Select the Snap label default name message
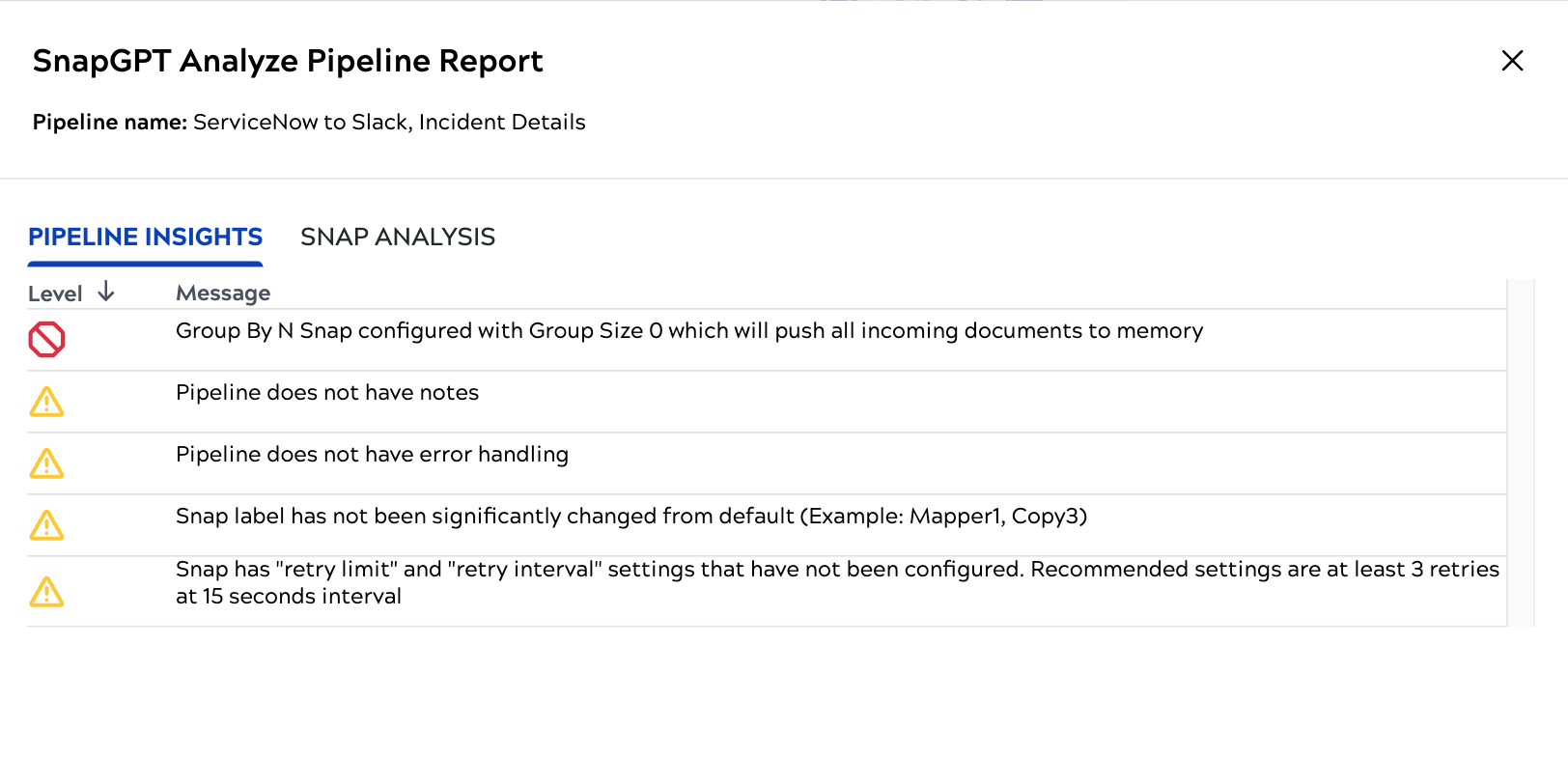Screen dimensions: 1568x757 click(x=631, y=517)
